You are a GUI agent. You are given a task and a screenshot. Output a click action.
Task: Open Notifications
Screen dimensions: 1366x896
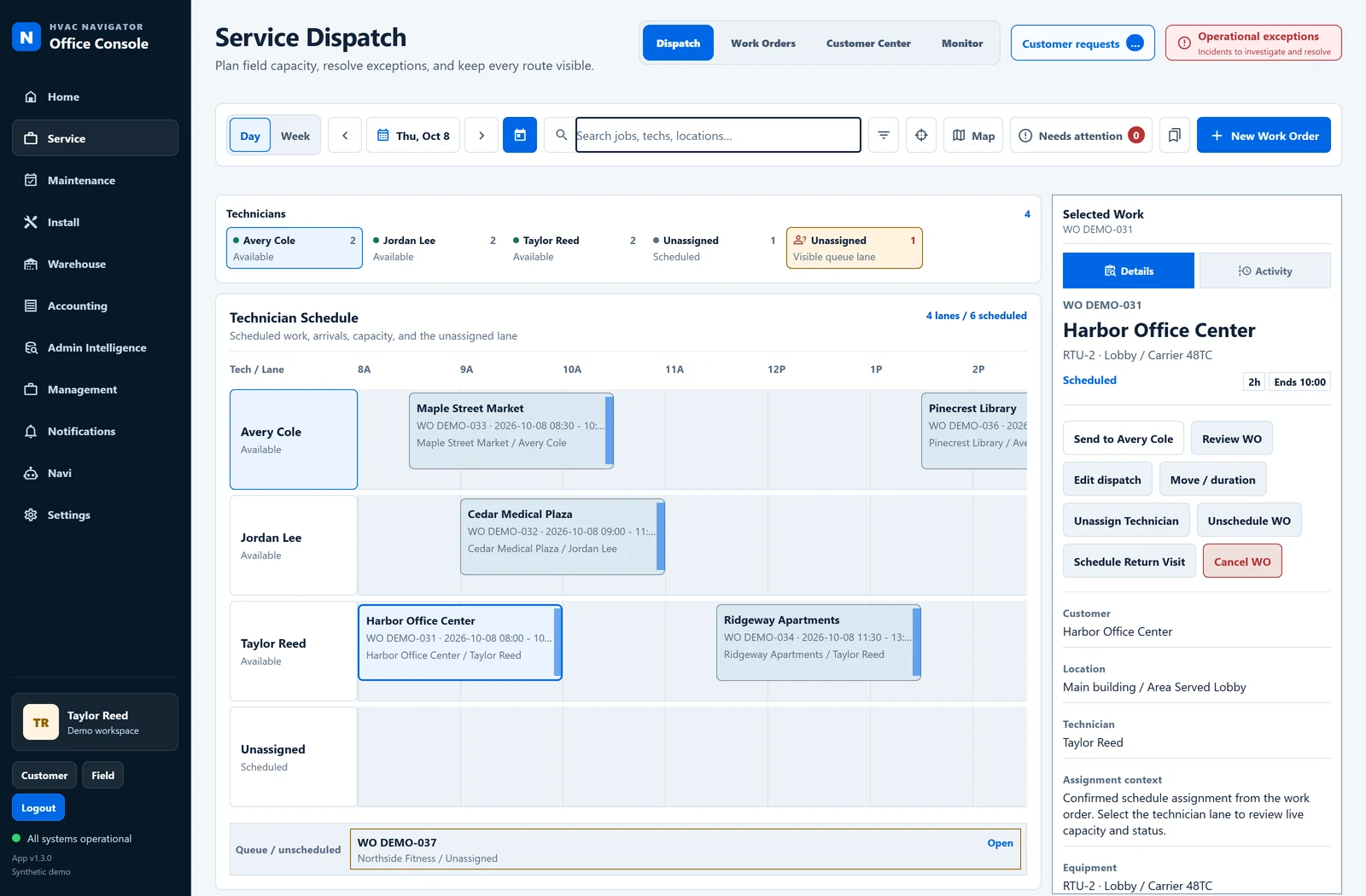[95, 432]
